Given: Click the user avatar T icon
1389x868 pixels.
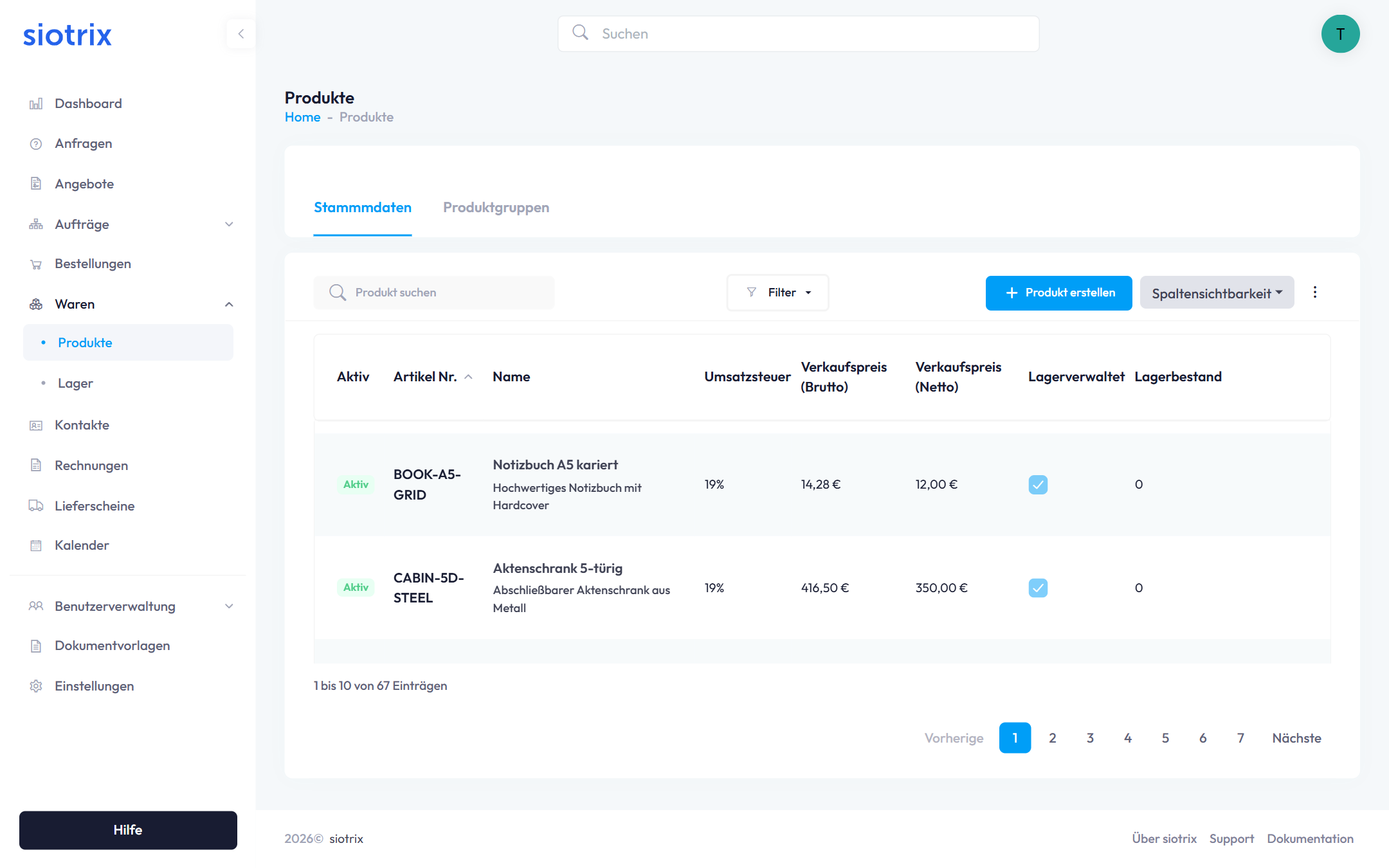Looking at the screenshot, I should (1340, 34).
